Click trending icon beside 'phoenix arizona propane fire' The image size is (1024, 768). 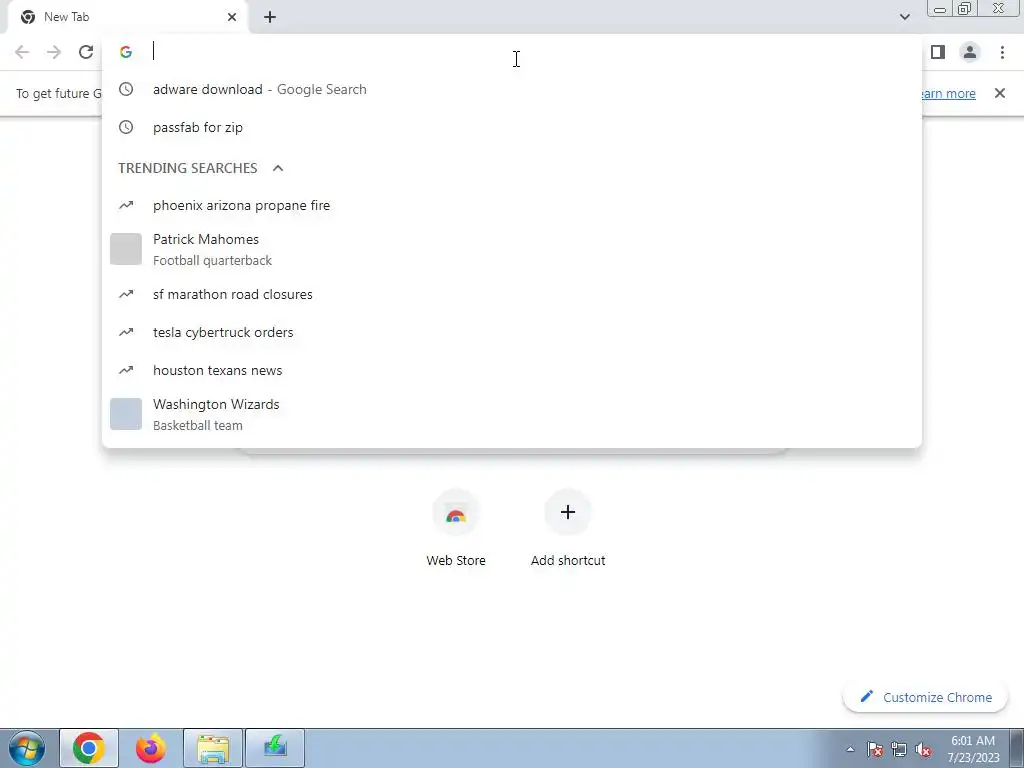(126, 205)
